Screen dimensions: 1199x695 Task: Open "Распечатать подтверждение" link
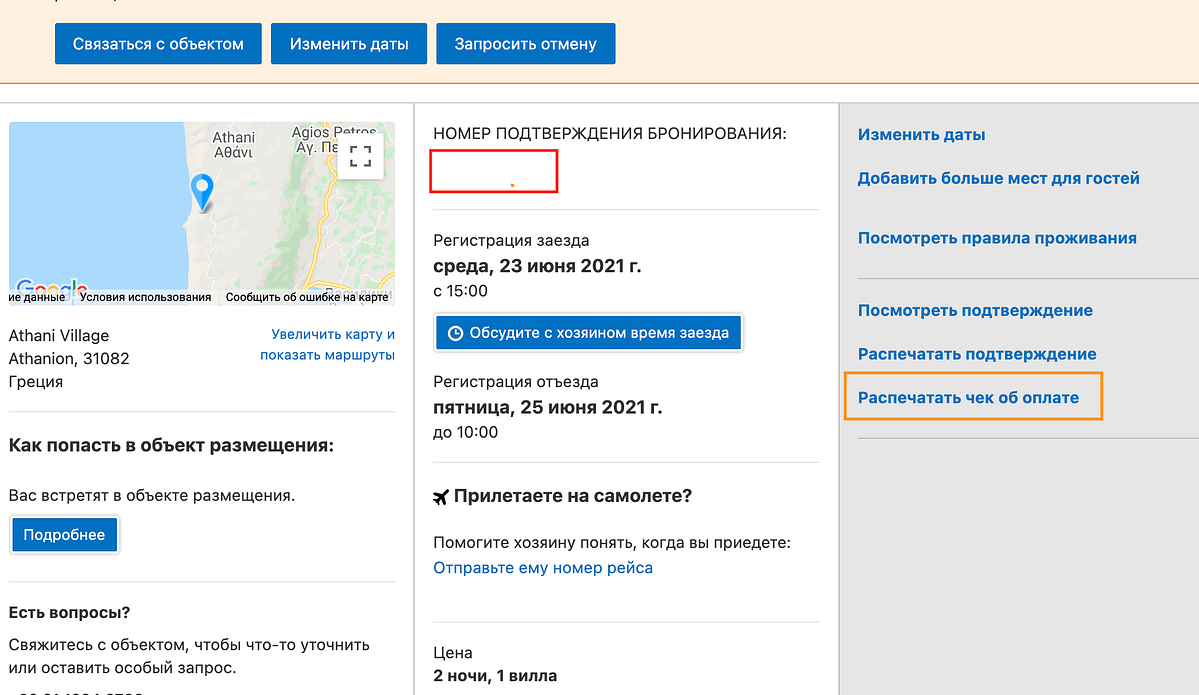976,354
